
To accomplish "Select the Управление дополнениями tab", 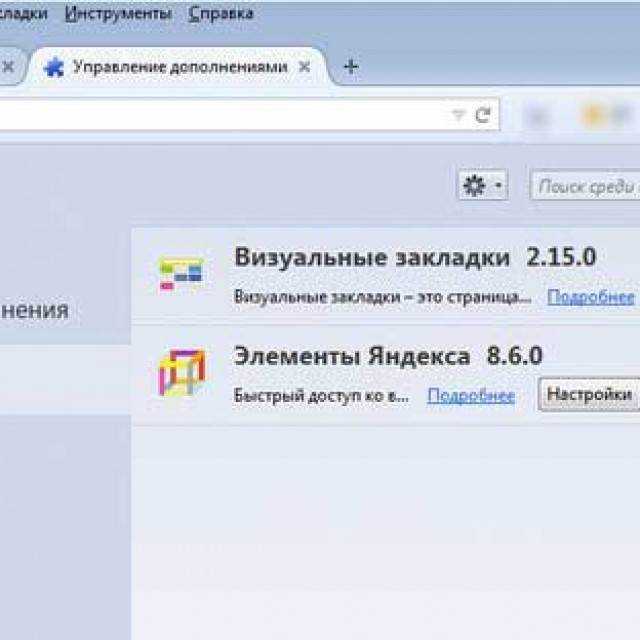I will point(177,67).
